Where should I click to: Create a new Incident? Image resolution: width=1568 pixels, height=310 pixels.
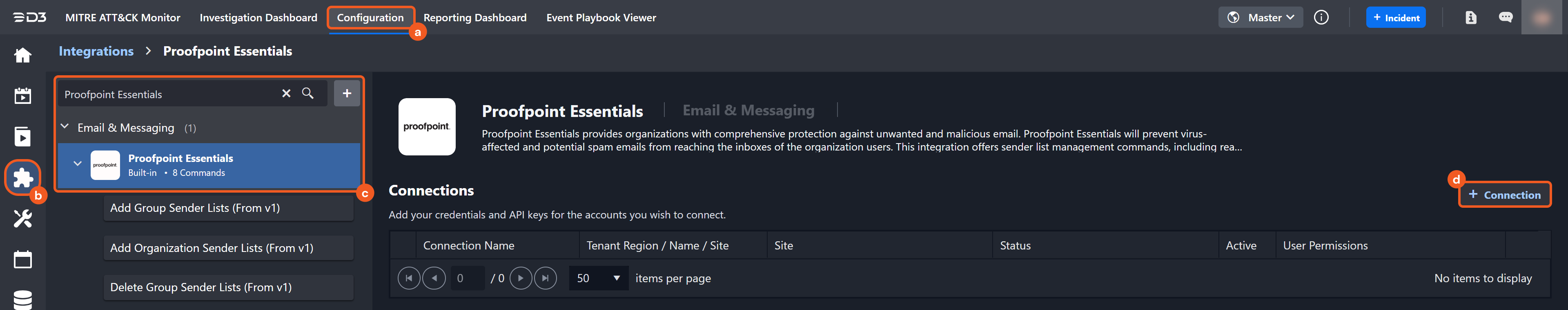1396,18
